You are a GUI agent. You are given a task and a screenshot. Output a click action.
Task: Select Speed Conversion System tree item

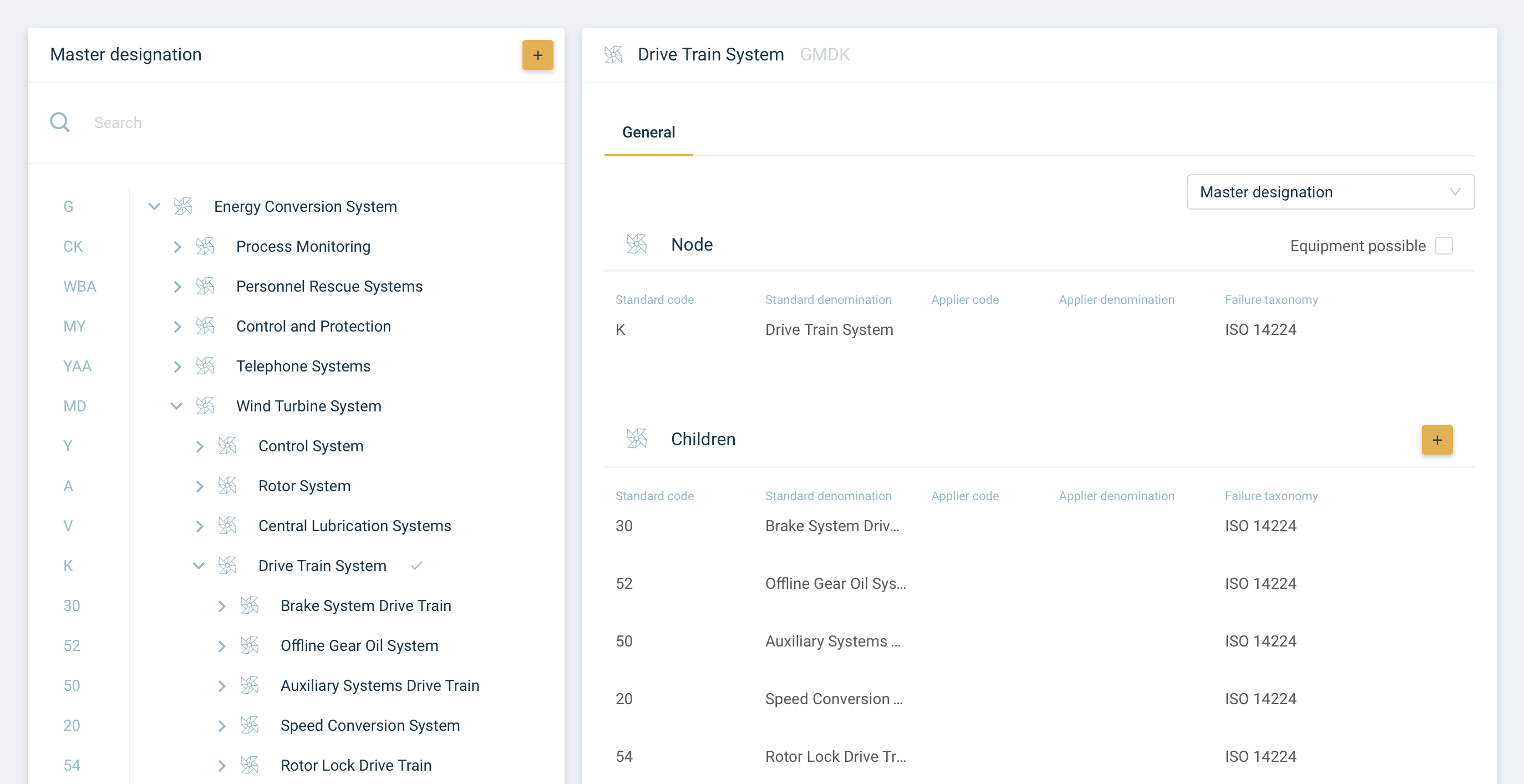click(370, 725)
